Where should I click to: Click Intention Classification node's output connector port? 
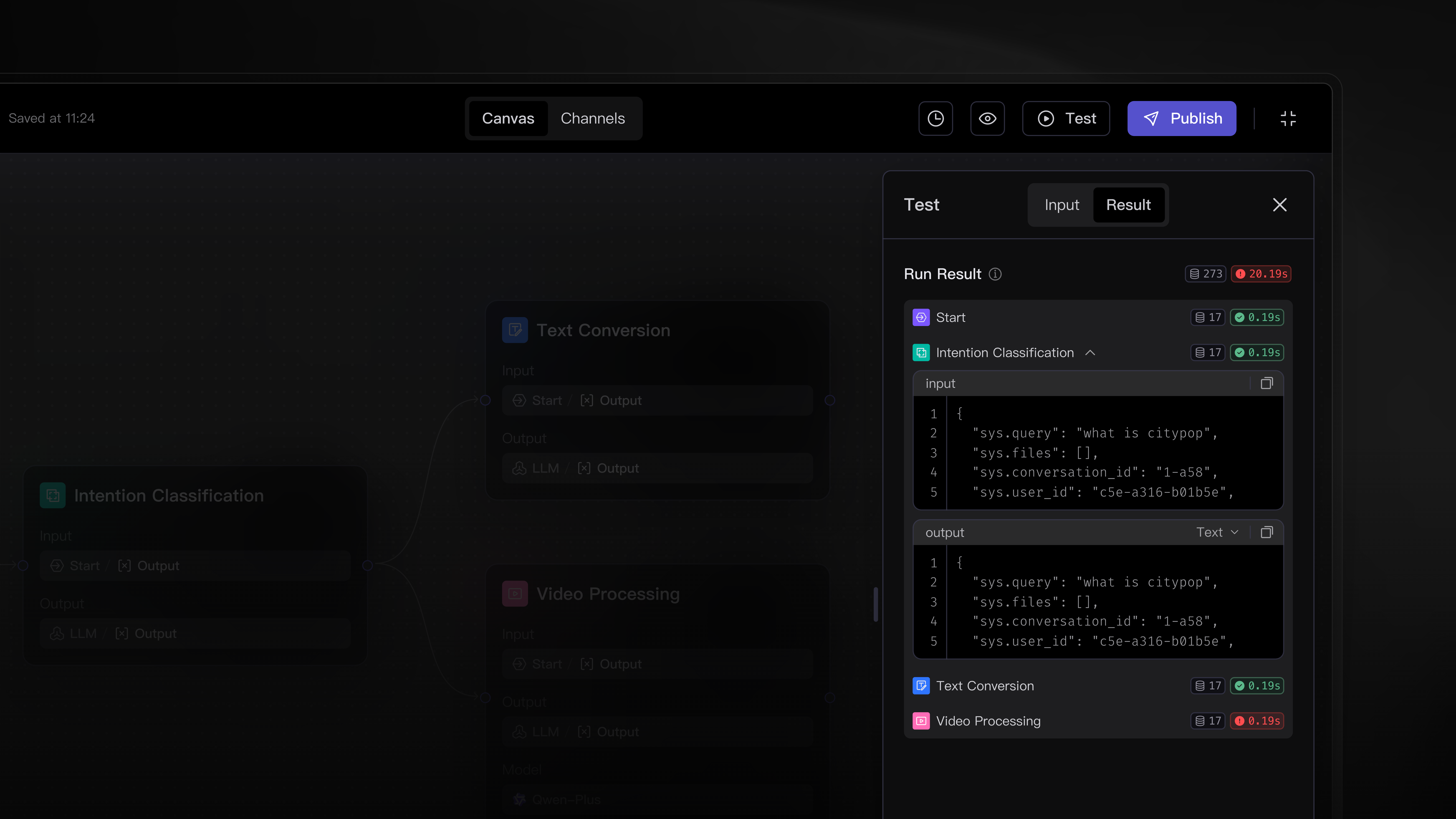coord(367,566)
